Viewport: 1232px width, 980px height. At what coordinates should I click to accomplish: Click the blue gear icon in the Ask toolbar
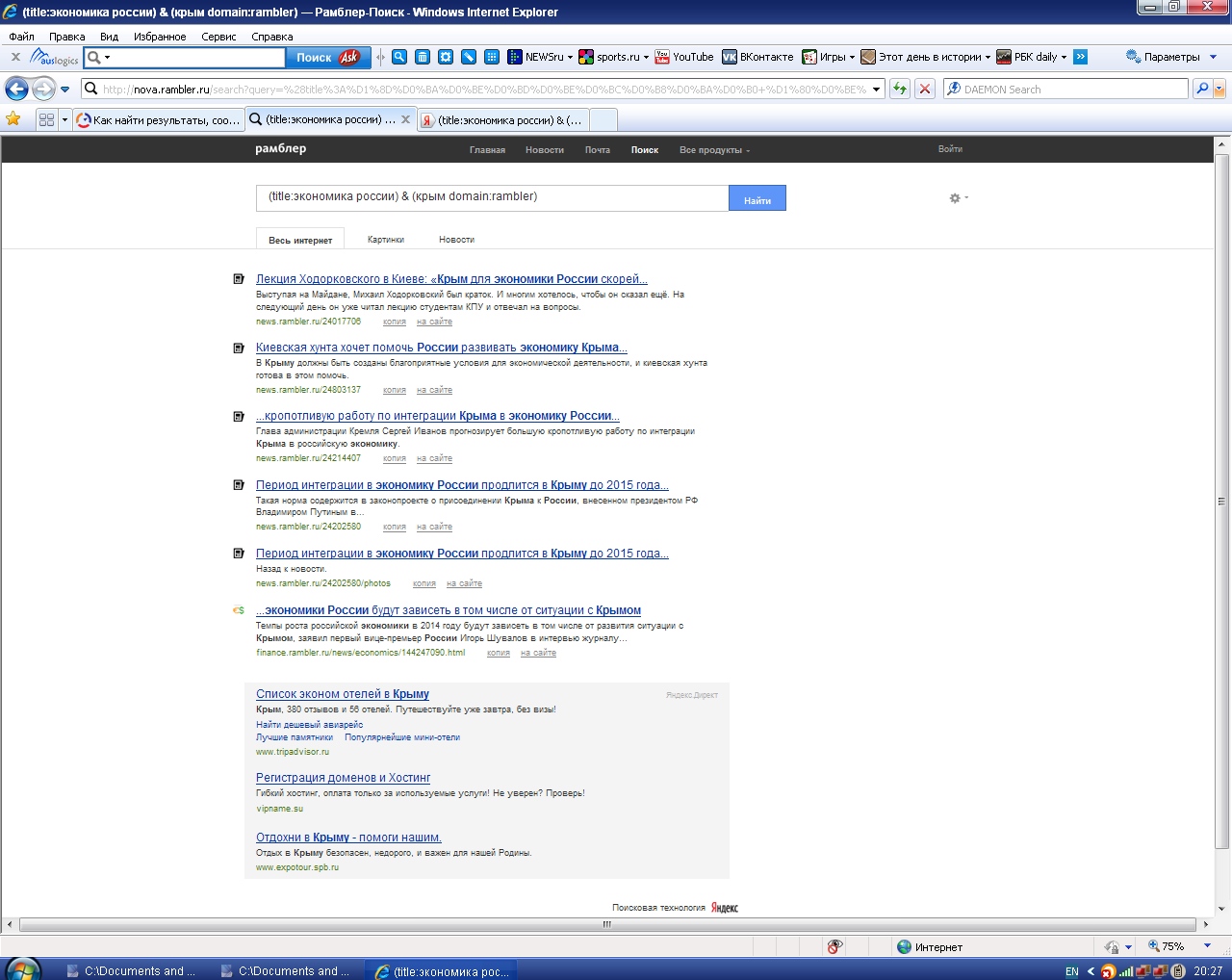(x=446, y=57)
